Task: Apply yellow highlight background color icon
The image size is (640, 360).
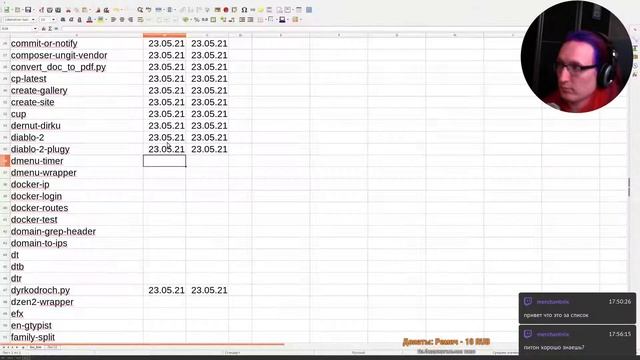Action: (x=100, y=20)
